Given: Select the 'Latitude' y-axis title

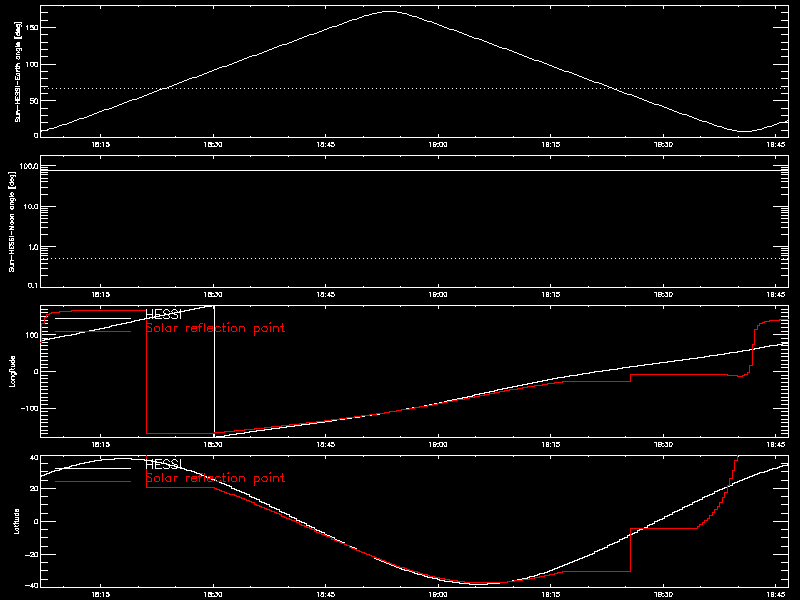Looking at the screenshot, I should click(x=16, y=521).
